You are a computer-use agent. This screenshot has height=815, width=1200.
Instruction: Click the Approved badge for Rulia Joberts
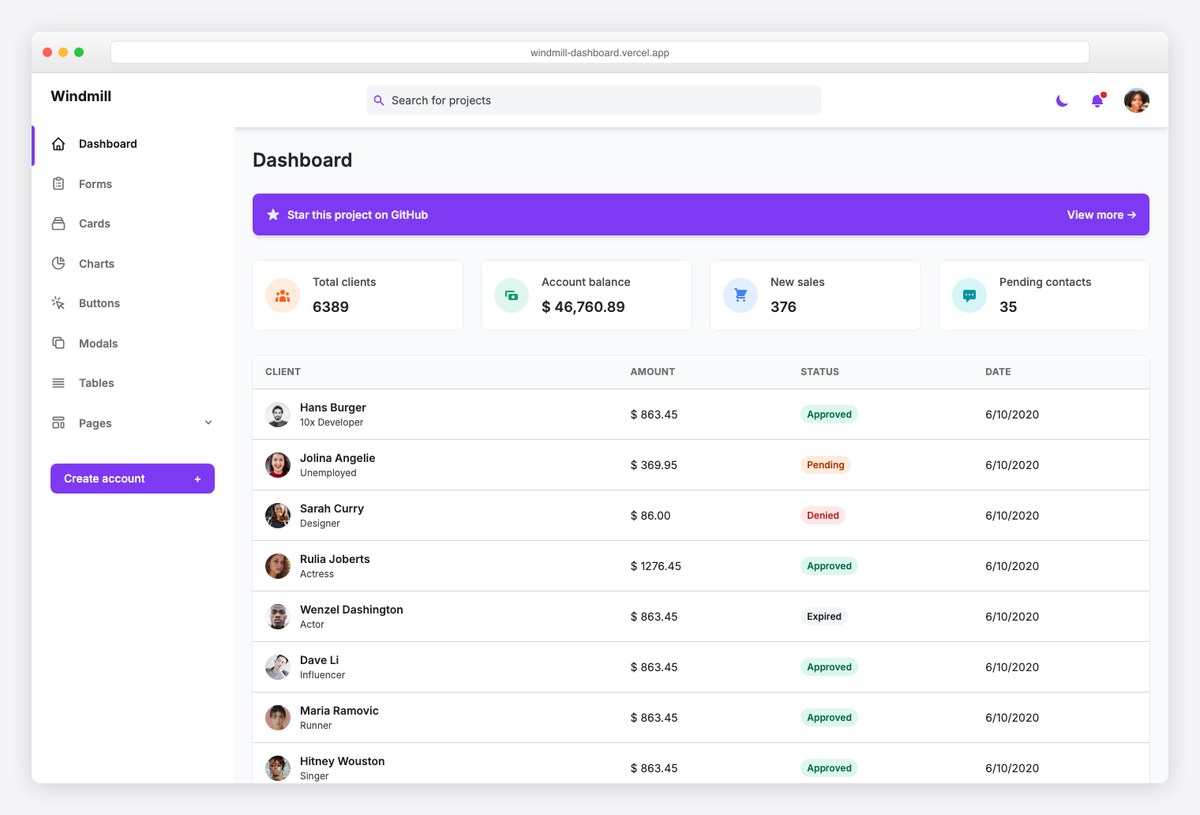pos(829,566)
